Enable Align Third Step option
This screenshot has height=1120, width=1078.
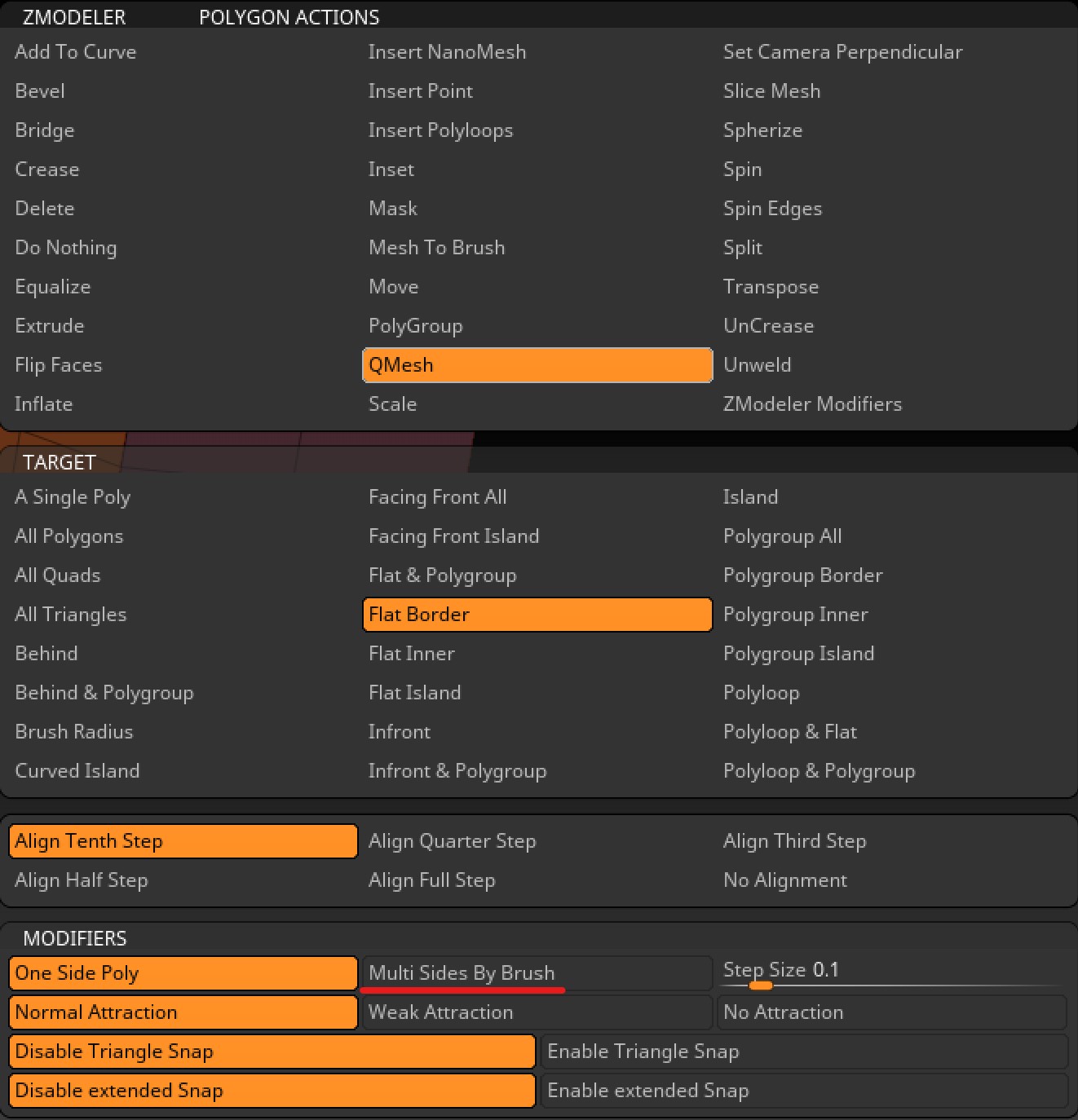(794, 840)
